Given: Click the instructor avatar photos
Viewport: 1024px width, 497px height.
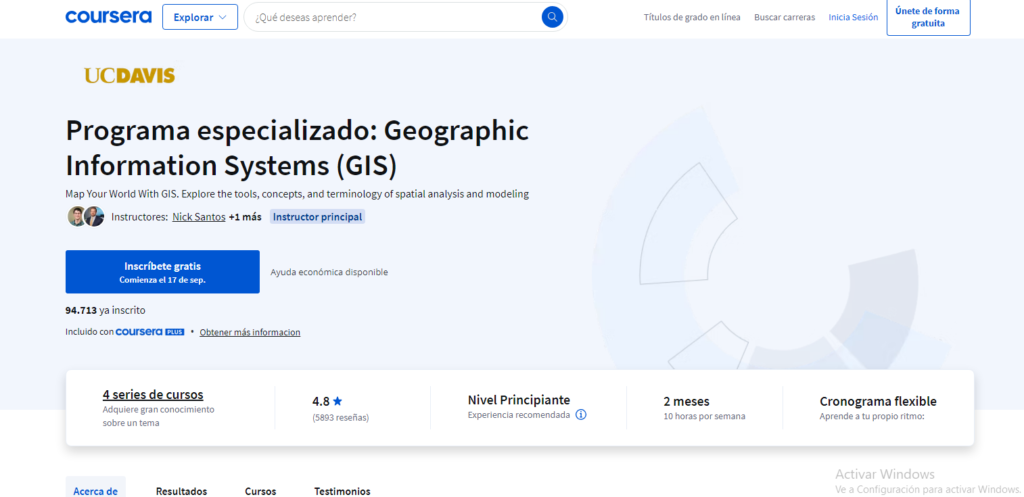Looking at the screenshot, I should [x=86, y=216].
